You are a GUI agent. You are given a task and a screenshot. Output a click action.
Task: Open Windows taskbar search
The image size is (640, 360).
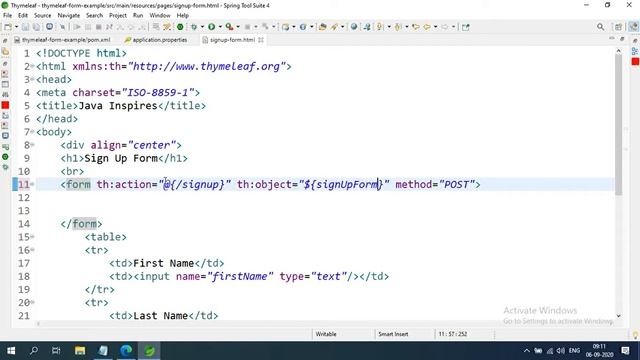[x=34, y=351]
